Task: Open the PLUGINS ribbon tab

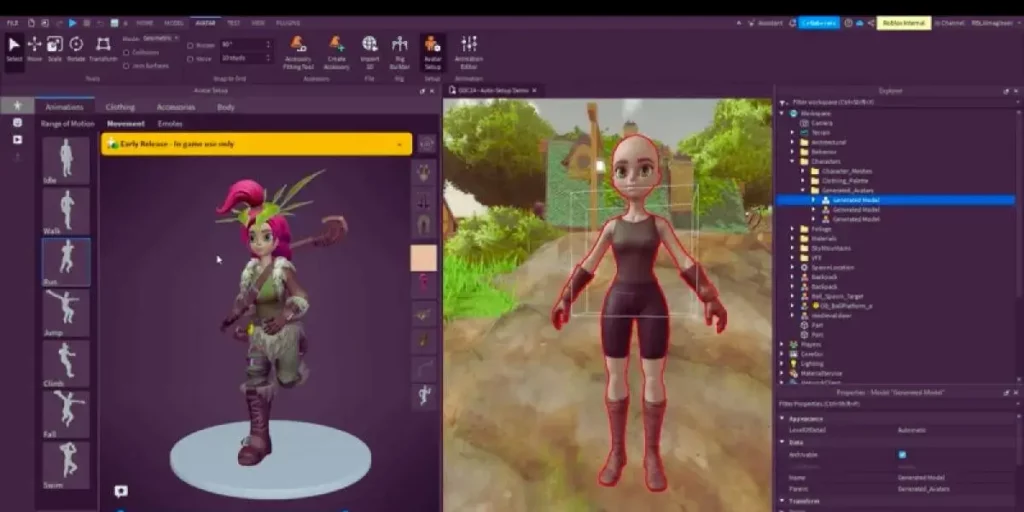Action: point(288,23)
